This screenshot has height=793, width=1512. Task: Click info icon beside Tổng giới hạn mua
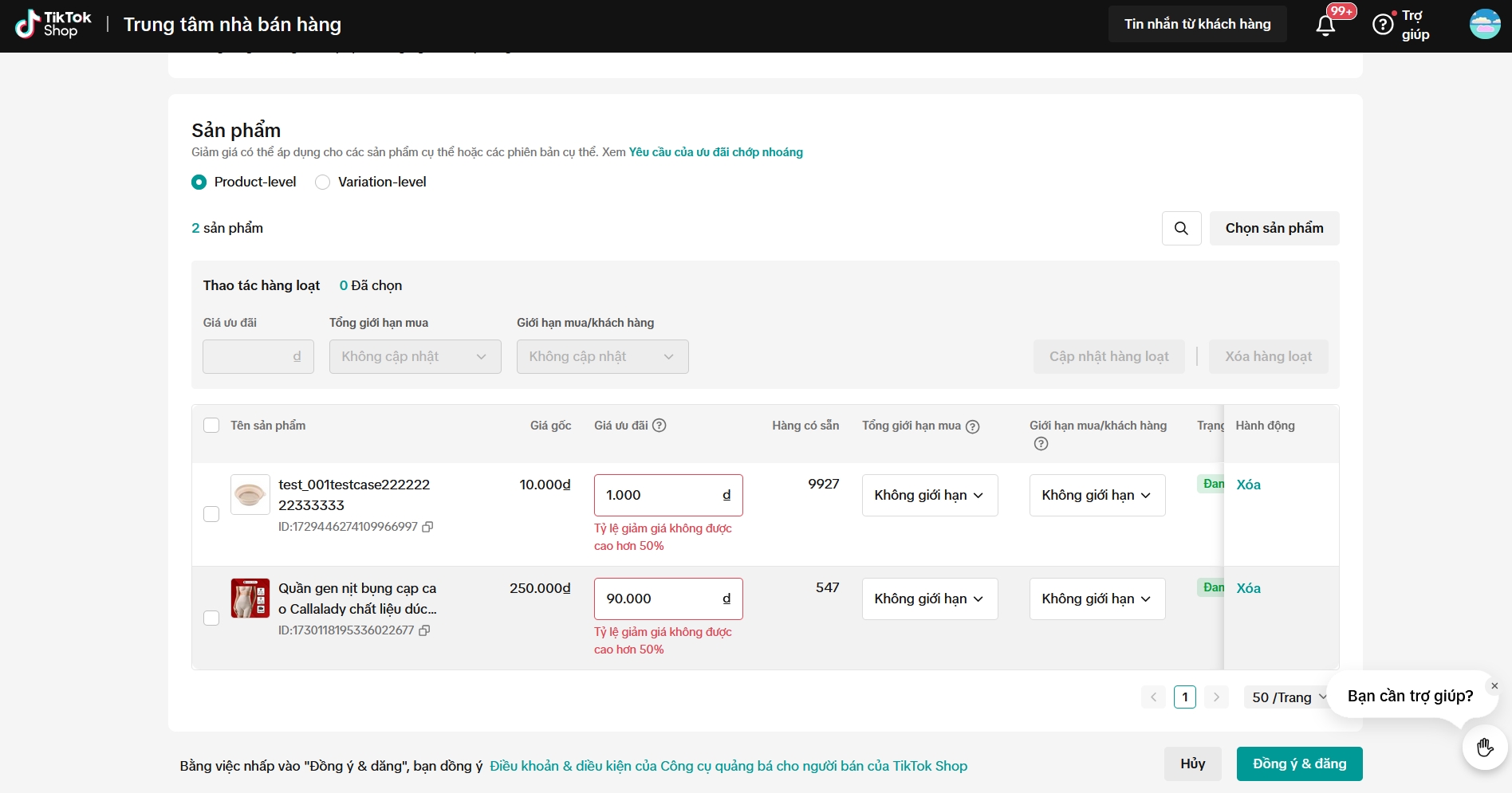[x=972, y=426]
